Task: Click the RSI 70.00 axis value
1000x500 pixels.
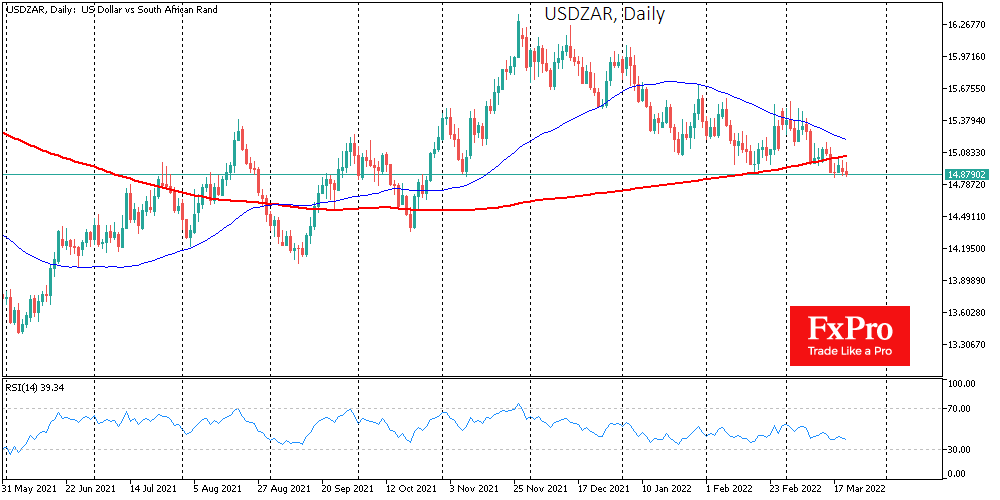Action: 961,408
